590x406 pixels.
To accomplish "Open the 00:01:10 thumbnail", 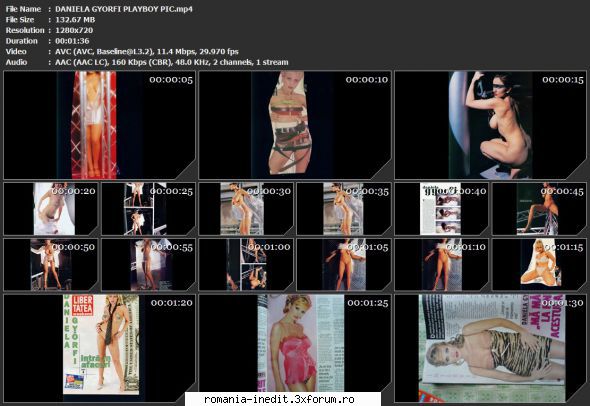I will [x=441, y=265].
